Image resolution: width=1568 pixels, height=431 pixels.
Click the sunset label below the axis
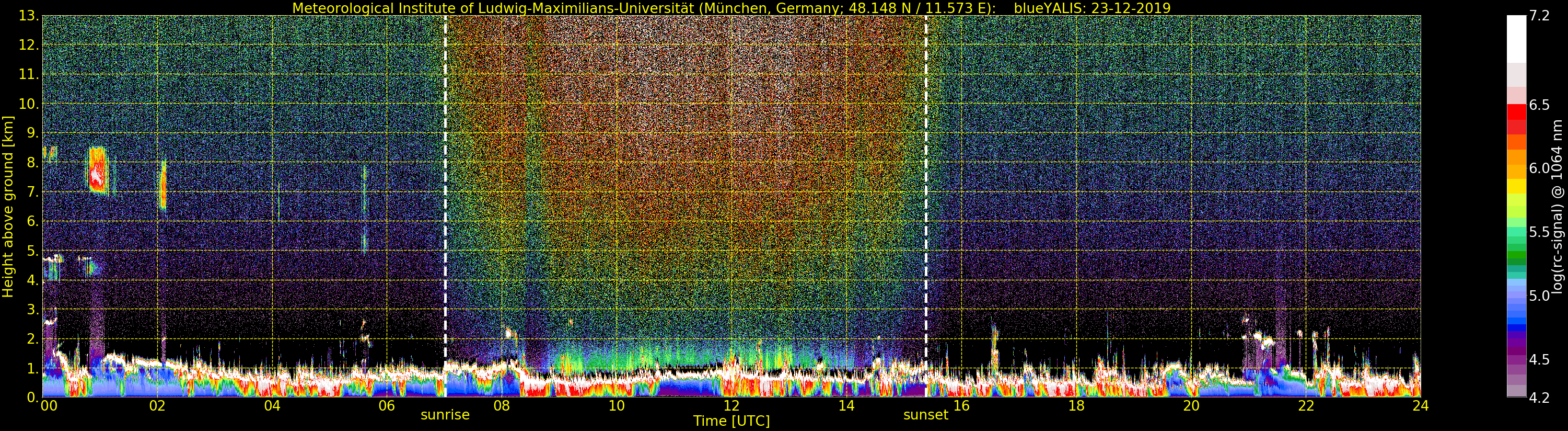tap(926, 415)
